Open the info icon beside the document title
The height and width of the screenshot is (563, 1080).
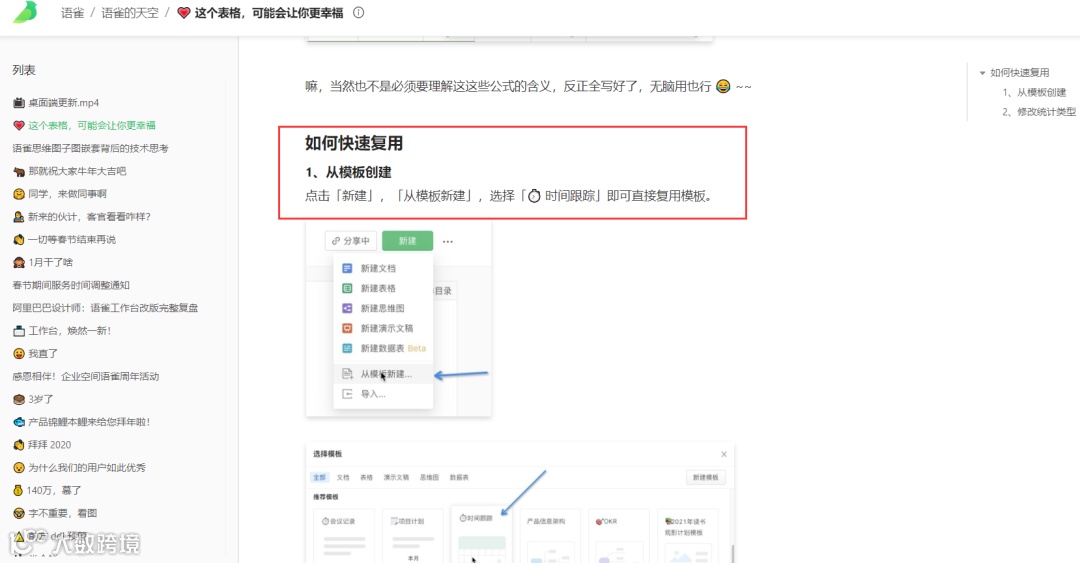(x=358, y=12)
